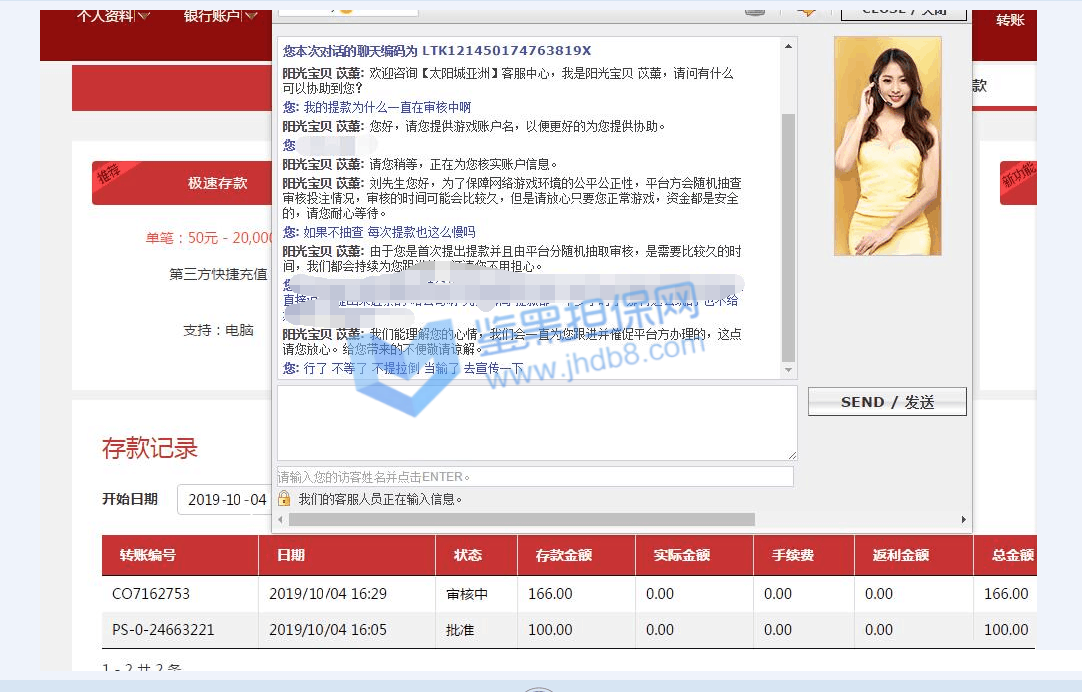1082x692 pixels.
Task: Expand the 个人资料 dropdown menu
Action: tap(113, 16)
